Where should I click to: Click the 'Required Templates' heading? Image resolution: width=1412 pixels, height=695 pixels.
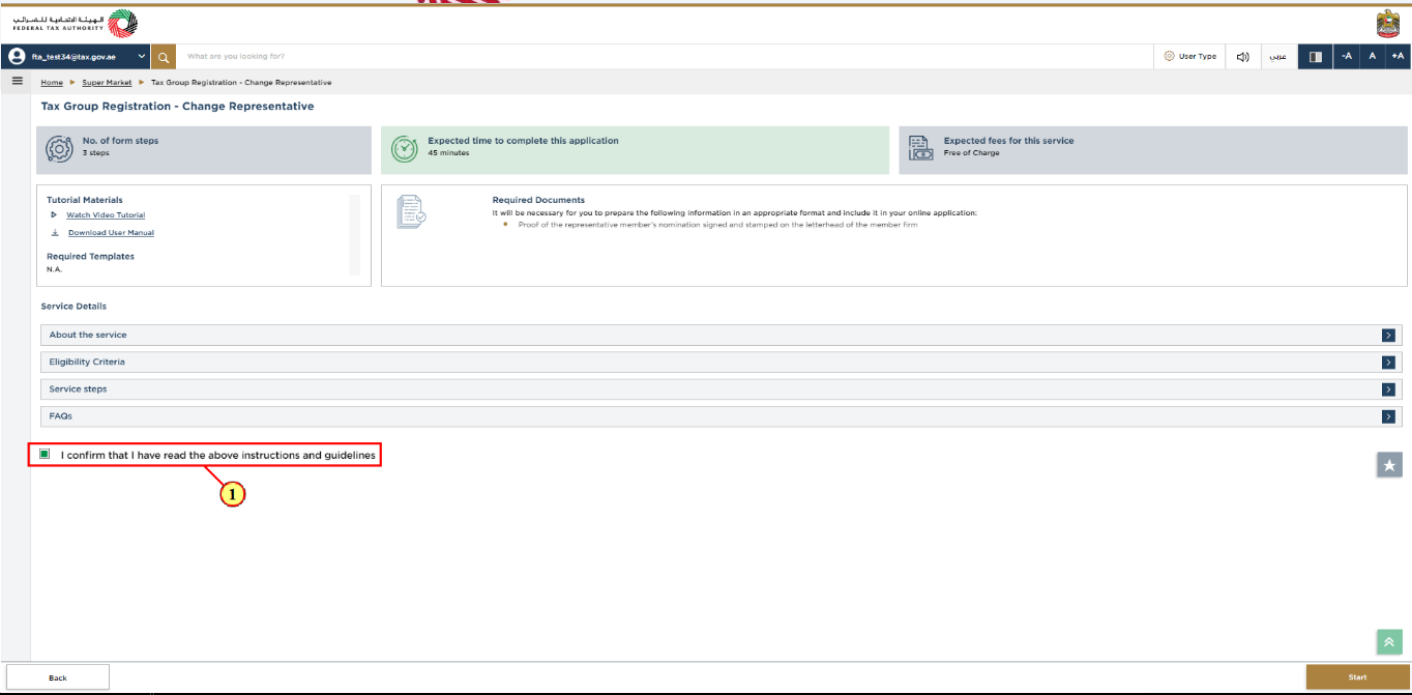(x=90, y=257)
